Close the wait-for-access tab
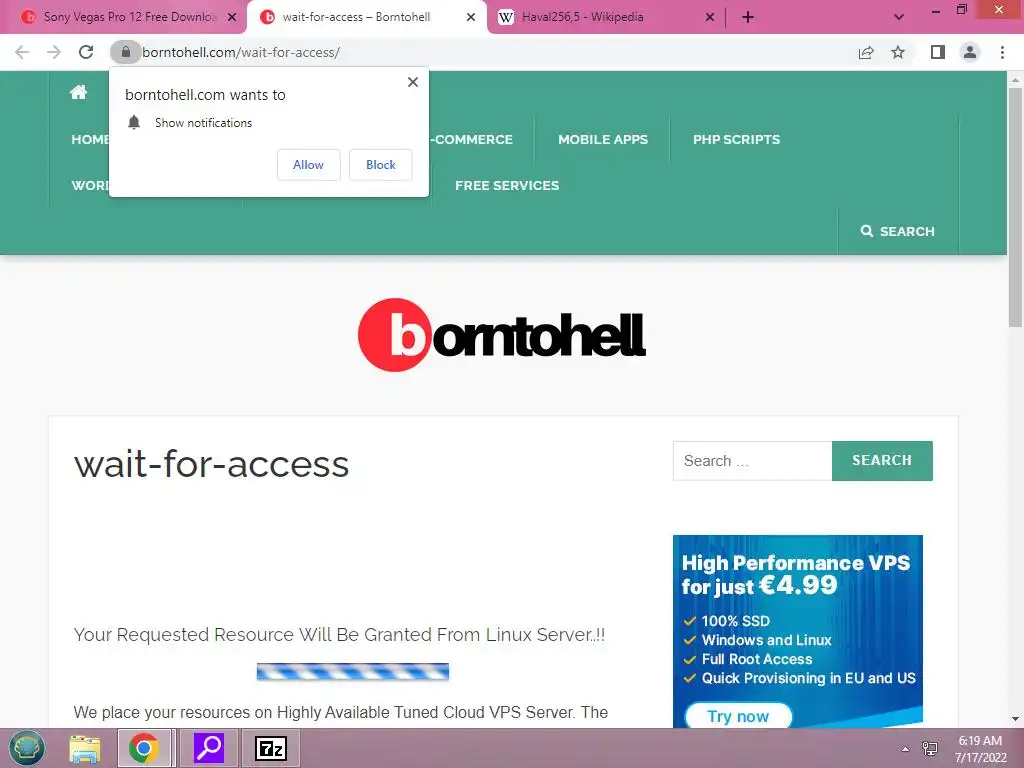1024x768 pixels. 471,18
